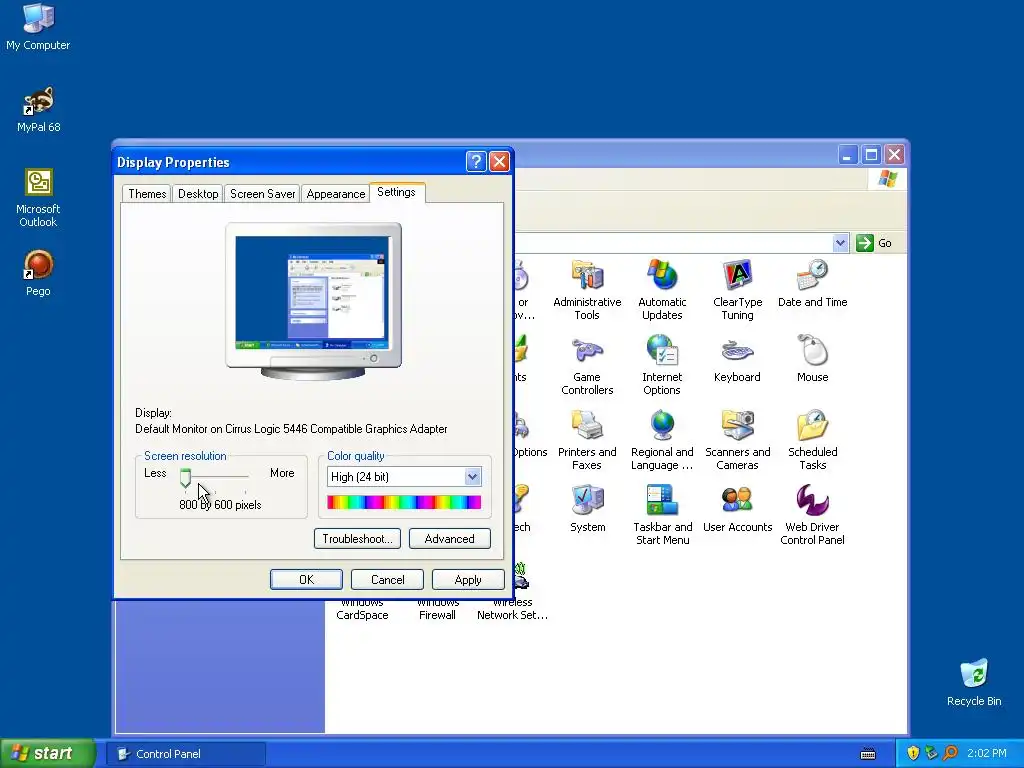Select My Computer desktop icon
This screenshot has width=1024, height=768.
click(x=38, y=26)
